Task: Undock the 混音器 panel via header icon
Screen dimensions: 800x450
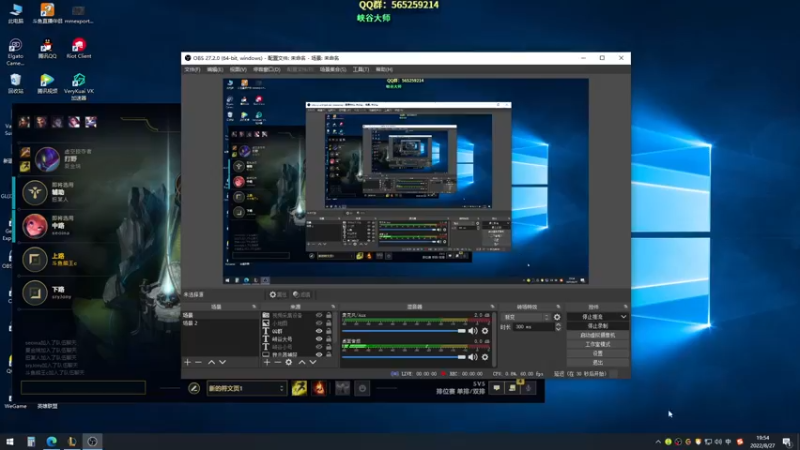Action: (492, 307)
